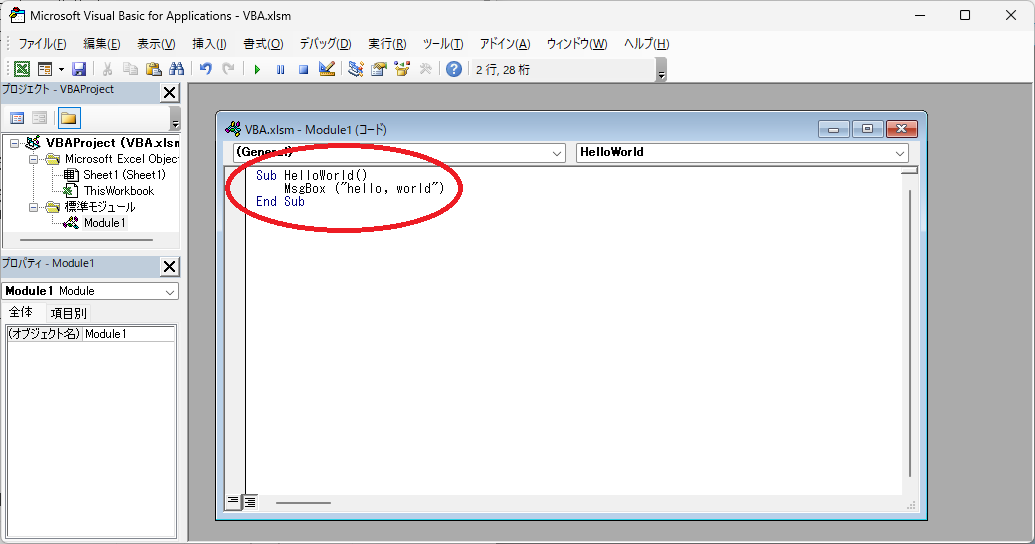1035x544 pixels.
Task: Save the workbook with the floppy disk icon
Action: coord(79,69)
